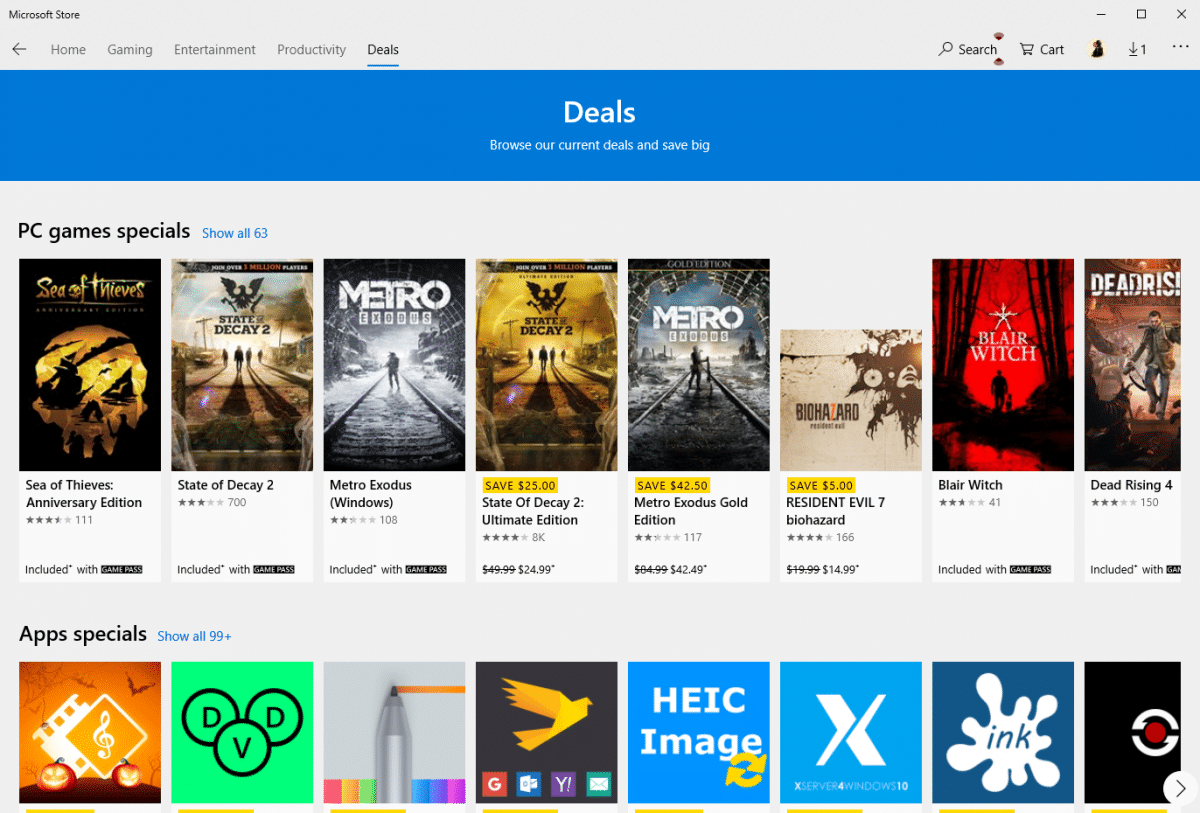
Task: Select the Deals tab
Action: (383, 49)
